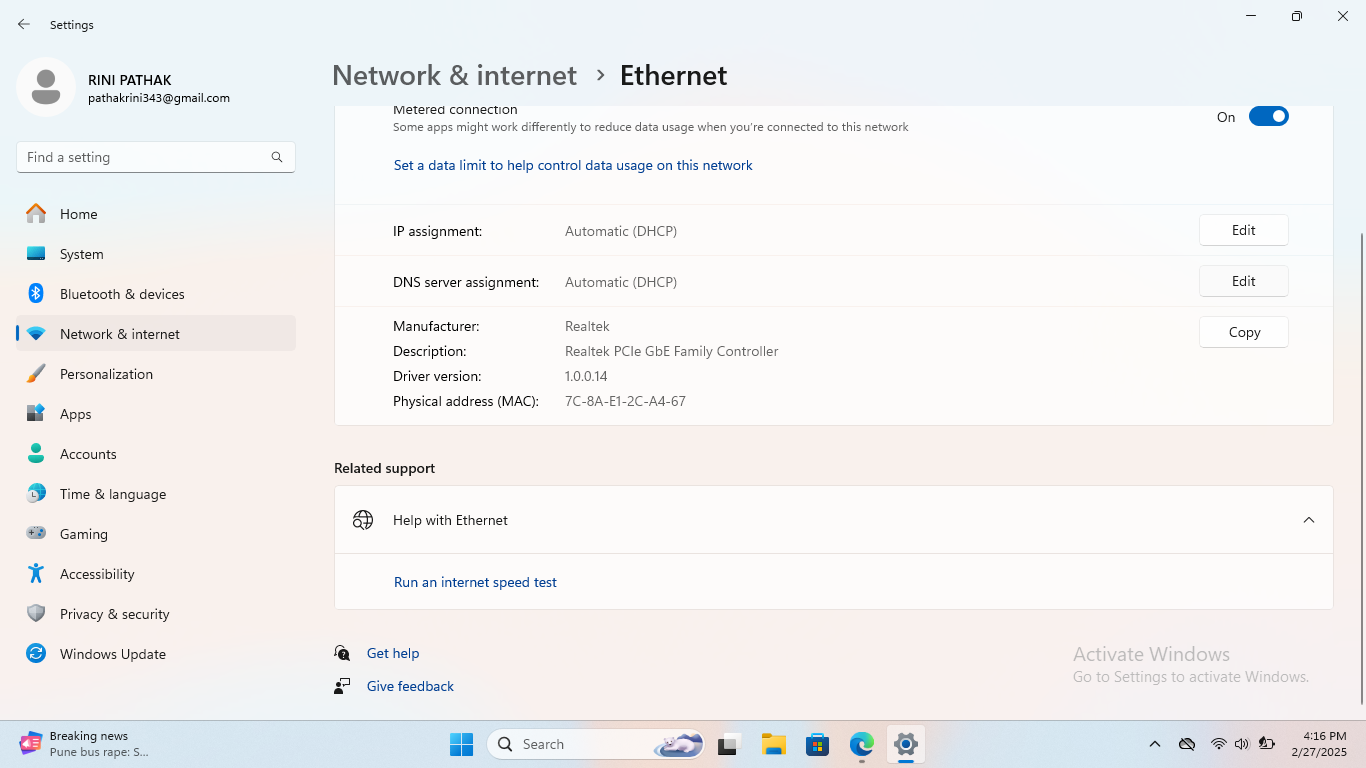Screen dimensions: 1366x768
Task: Click the Accessibility icon in sidebar
Action: [36, 574]
